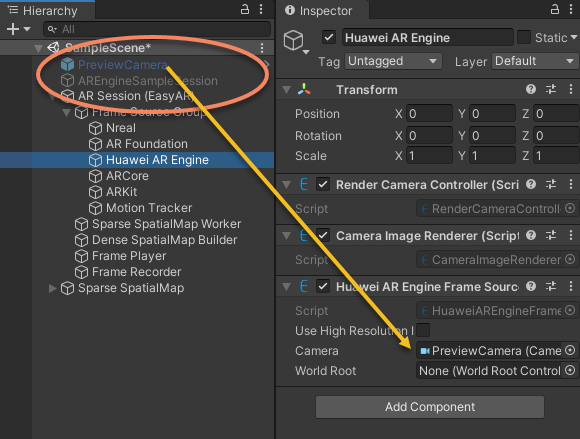The height and width of the screenshot is (439, 580).
Task: Disable Render Camera Controller script
Action: (323, 185)
